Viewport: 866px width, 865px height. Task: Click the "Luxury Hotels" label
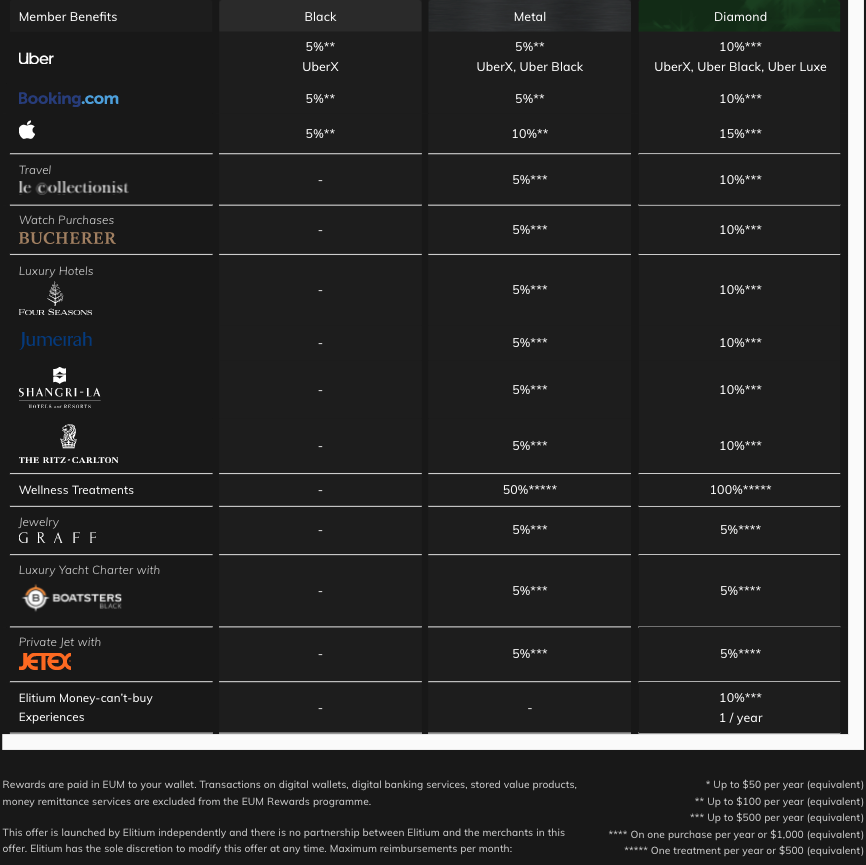56,271
